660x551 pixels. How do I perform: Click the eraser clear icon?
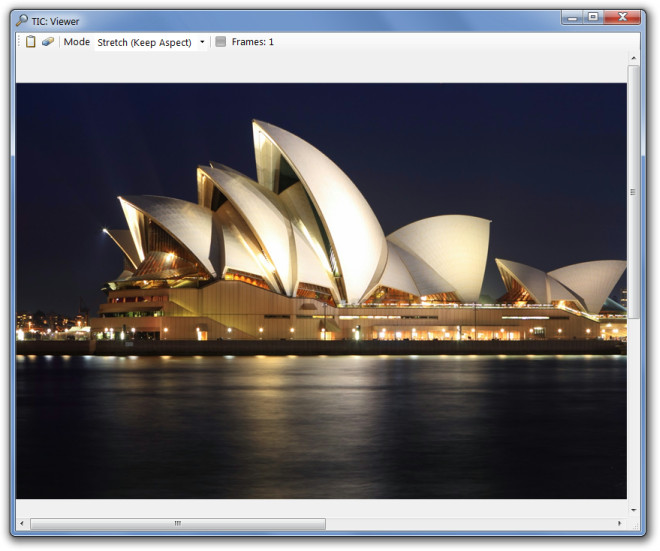coord(48,42)
